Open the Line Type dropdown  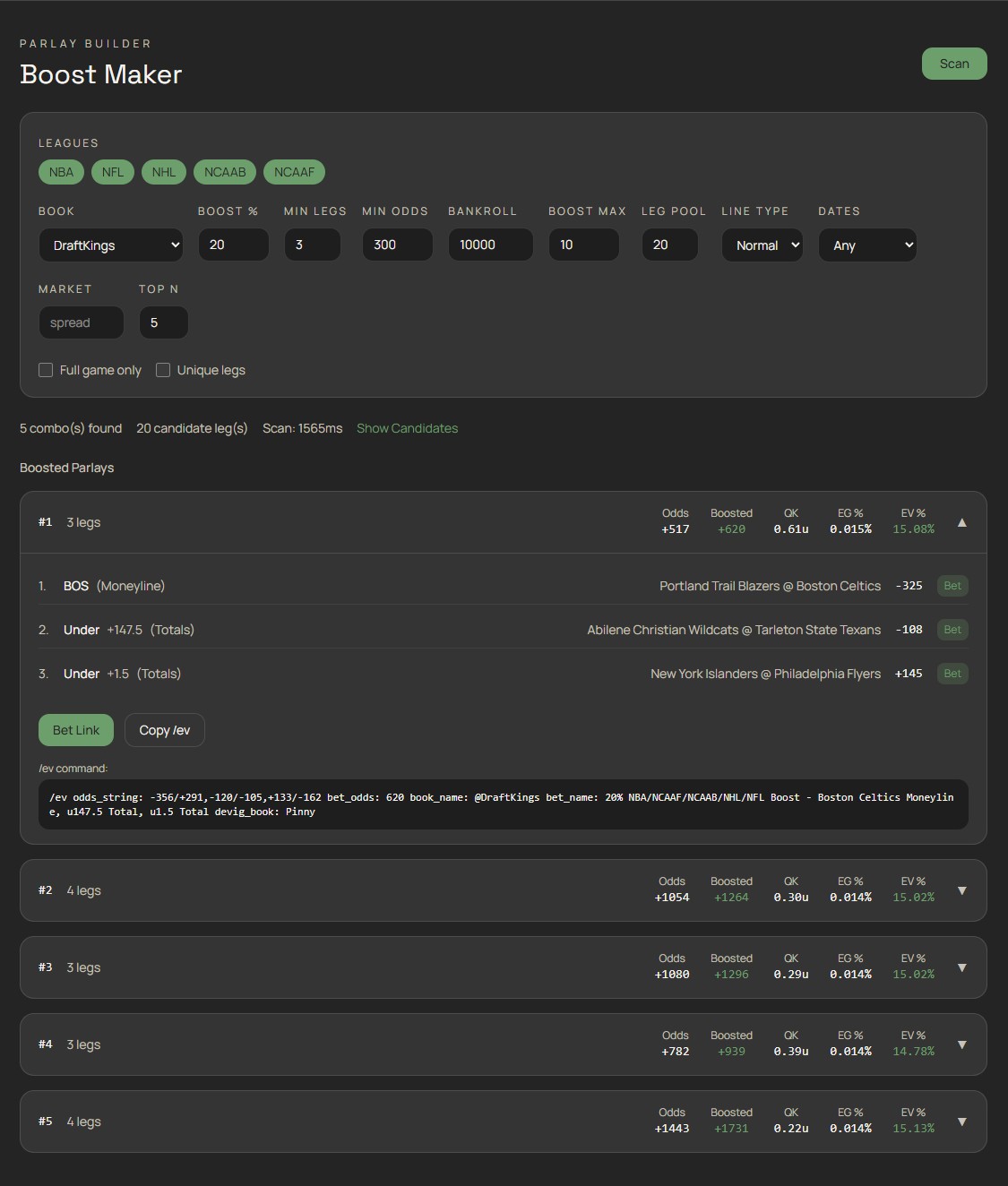762,245
